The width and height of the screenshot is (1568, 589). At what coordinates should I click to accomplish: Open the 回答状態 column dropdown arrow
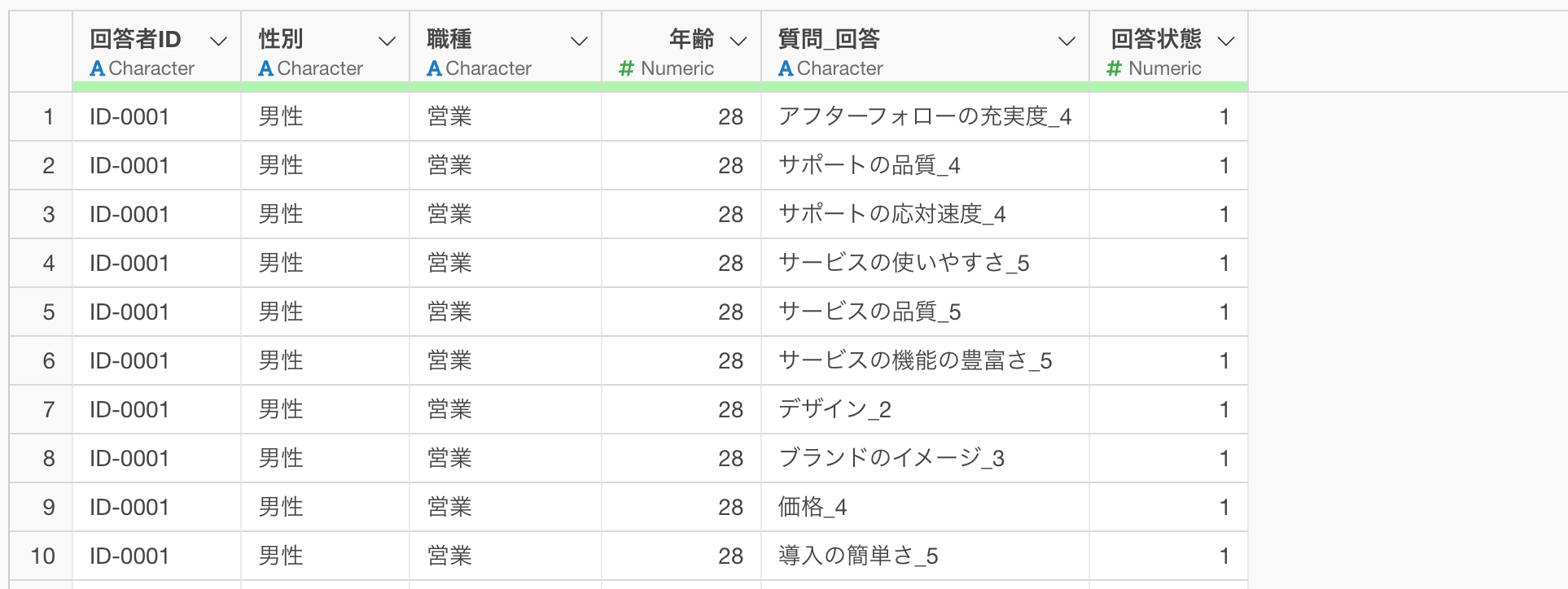coord(1225,41)
